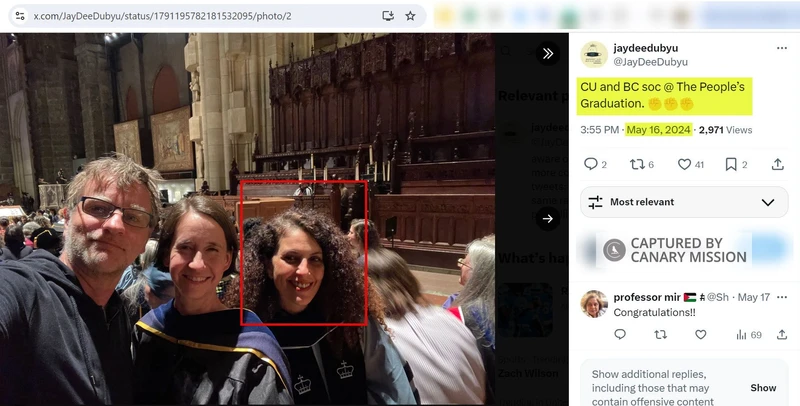Click the reply icon on jaydeedubyu's post
The height and width of the screenshot is (406, 800).
point(589,165)
